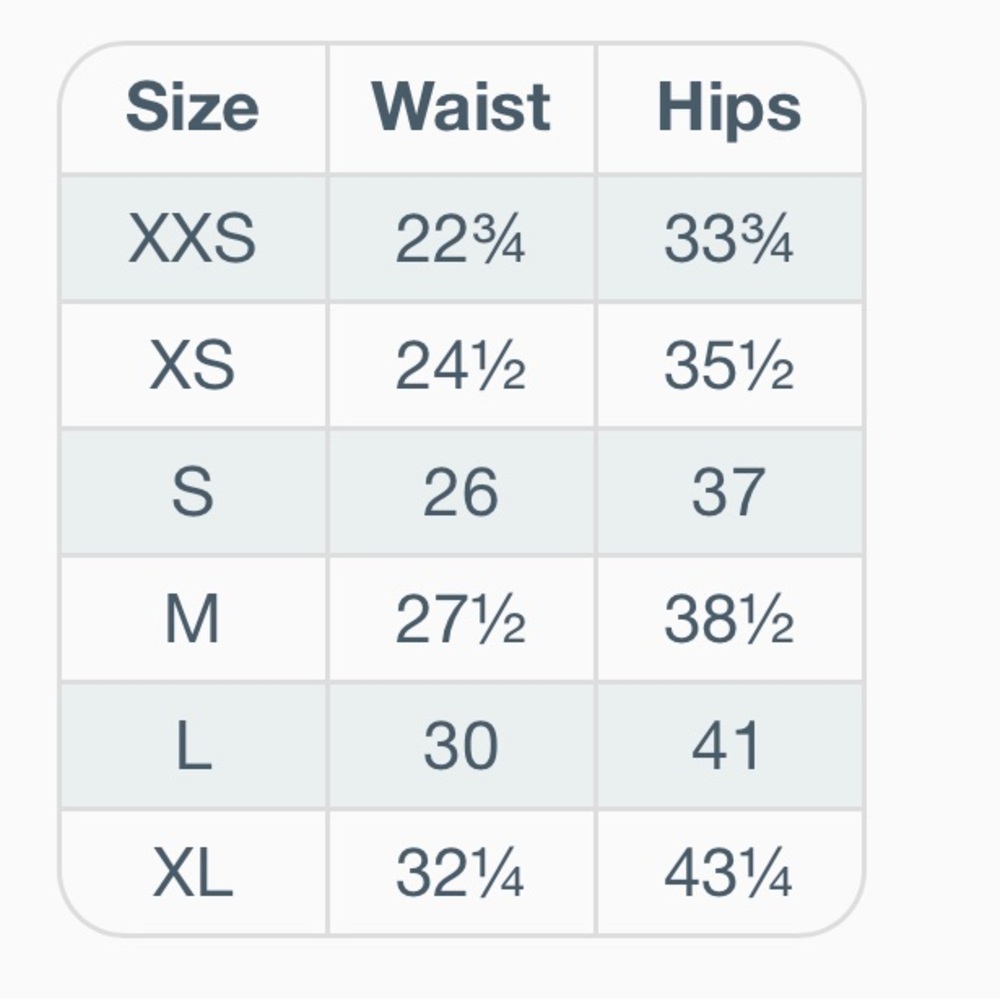Click the waist value 26
The height and width of the screenshot is (1000, 1000).
pyautogui.click(x=461, y=492)
